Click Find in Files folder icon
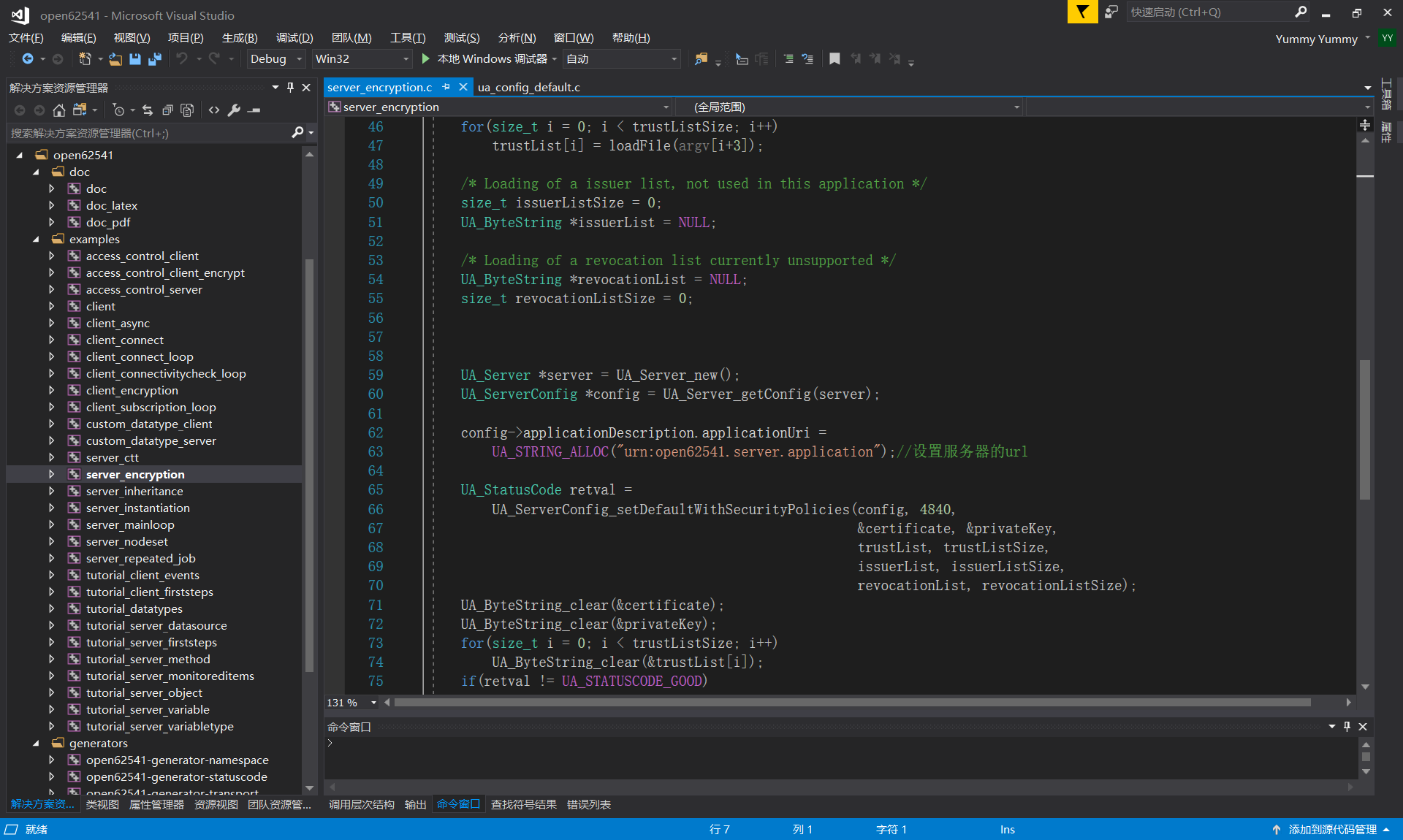The height and width of the screenshot is (840, 1403). (700, 59)
